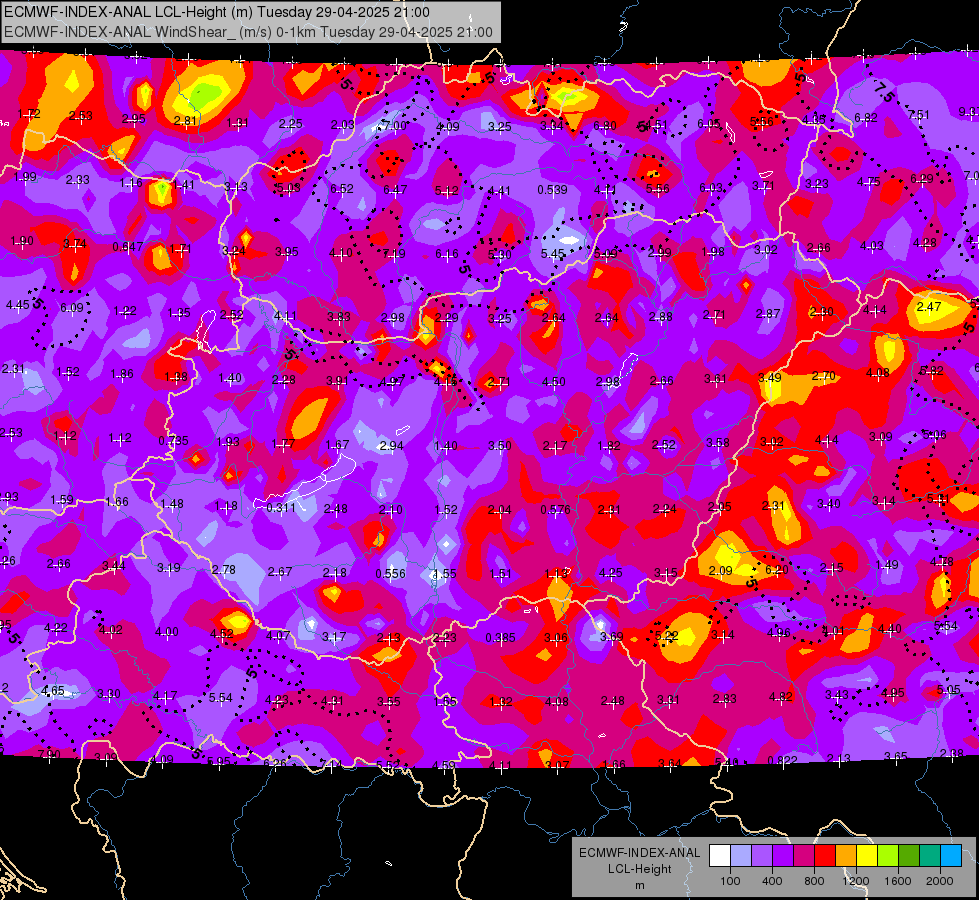Select the dark green legend swatch
Screen dimensions: 979x900
click(909, 856)
